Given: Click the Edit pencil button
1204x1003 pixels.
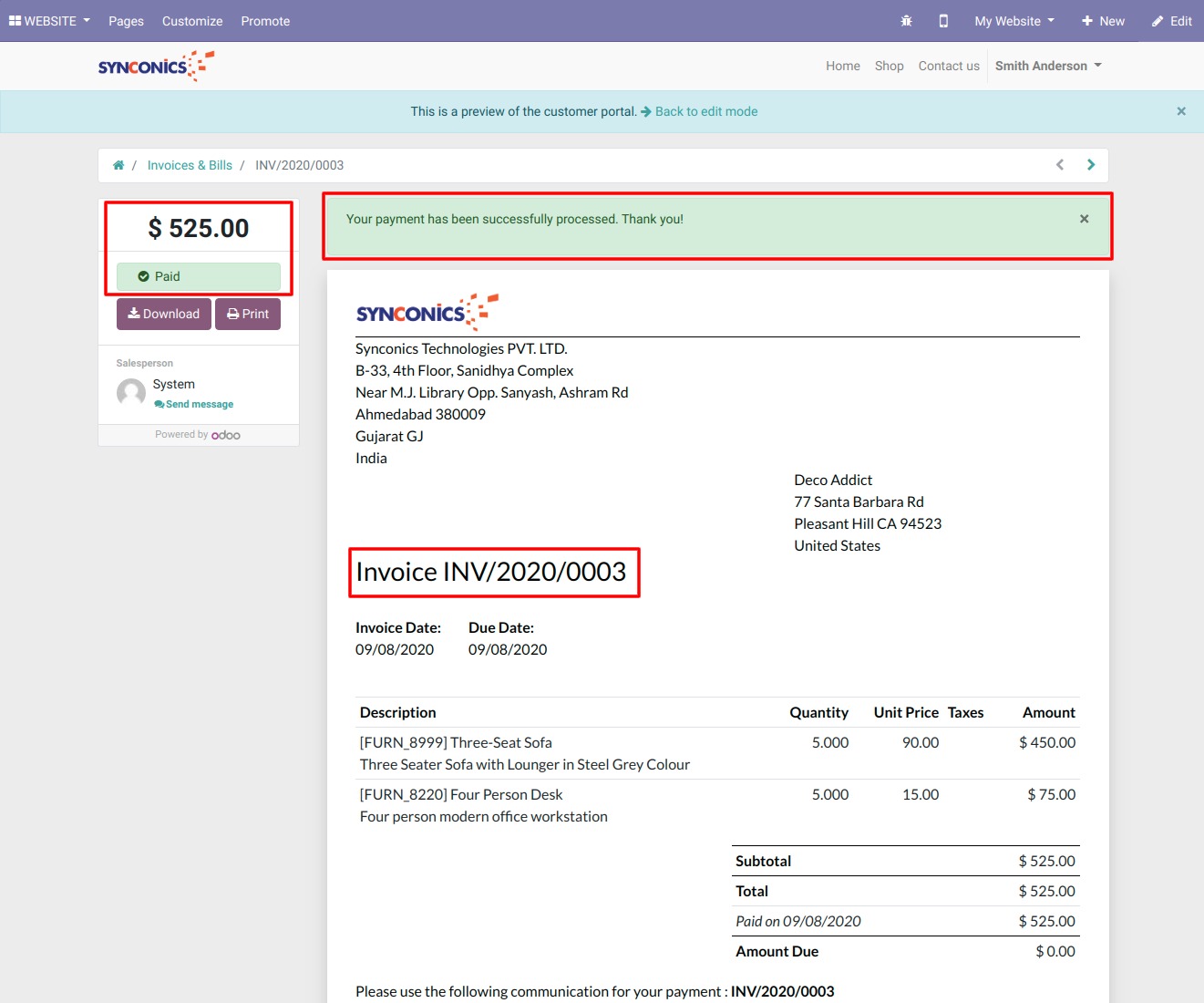Looking at the screenshot, I should click(x=1171, y=21).
